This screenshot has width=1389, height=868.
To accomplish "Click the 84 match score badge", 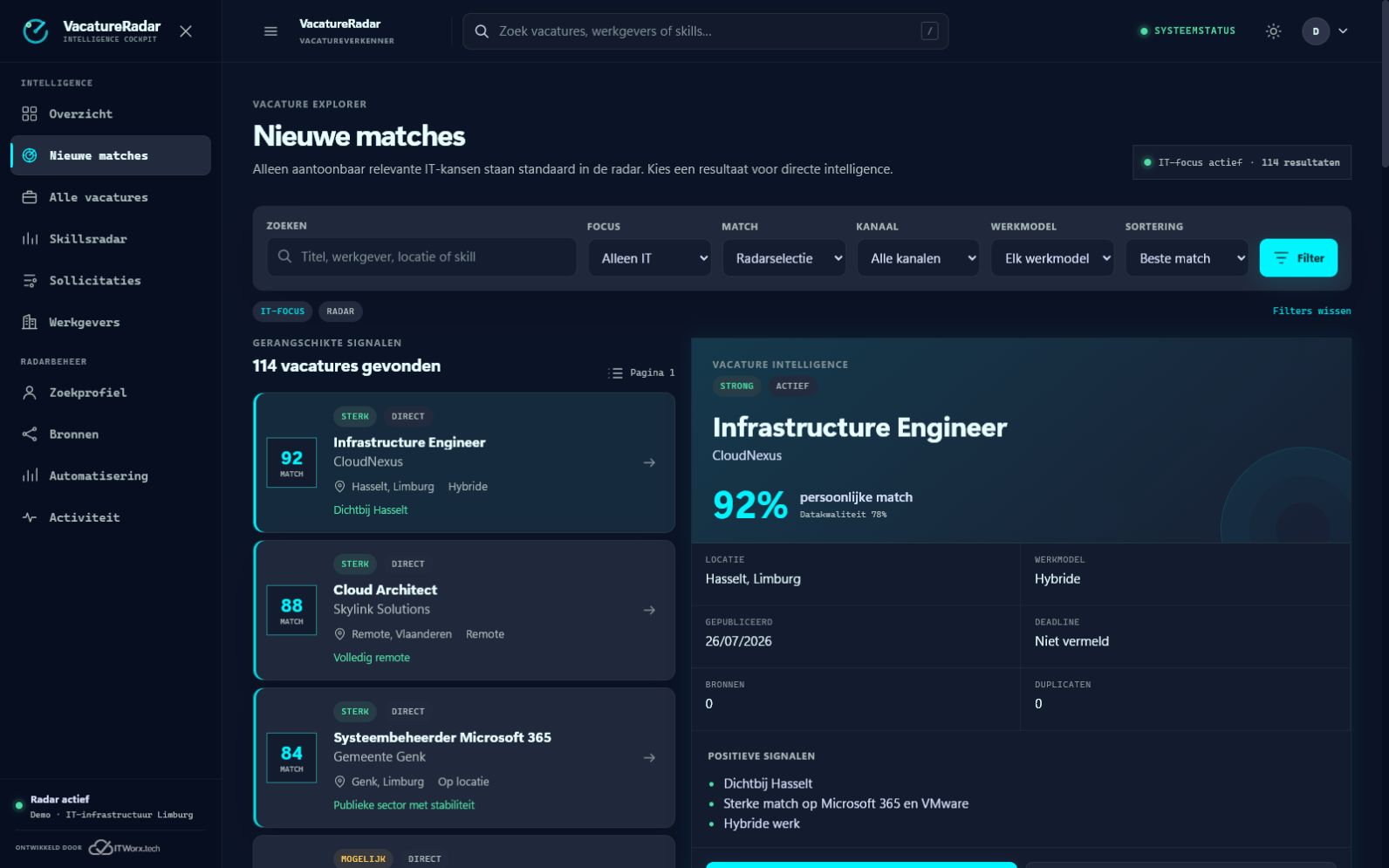I will (291, 757).
